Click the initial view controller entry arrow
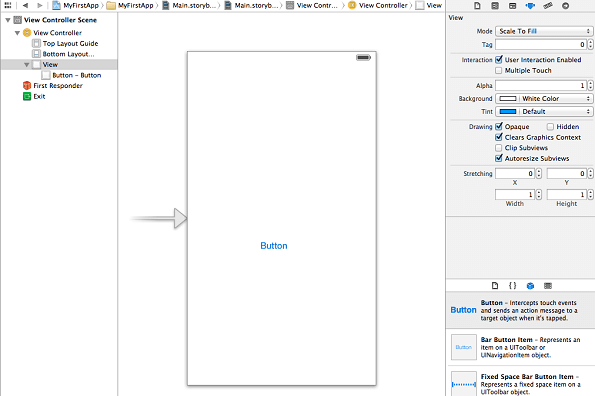 [159, 218]
